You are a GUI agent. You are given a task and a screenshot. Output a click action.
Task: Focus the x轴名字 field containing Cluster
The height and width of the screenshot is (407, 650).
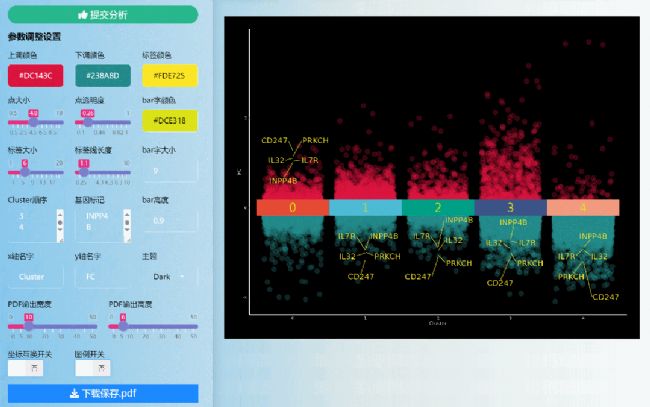coord(35,276)
